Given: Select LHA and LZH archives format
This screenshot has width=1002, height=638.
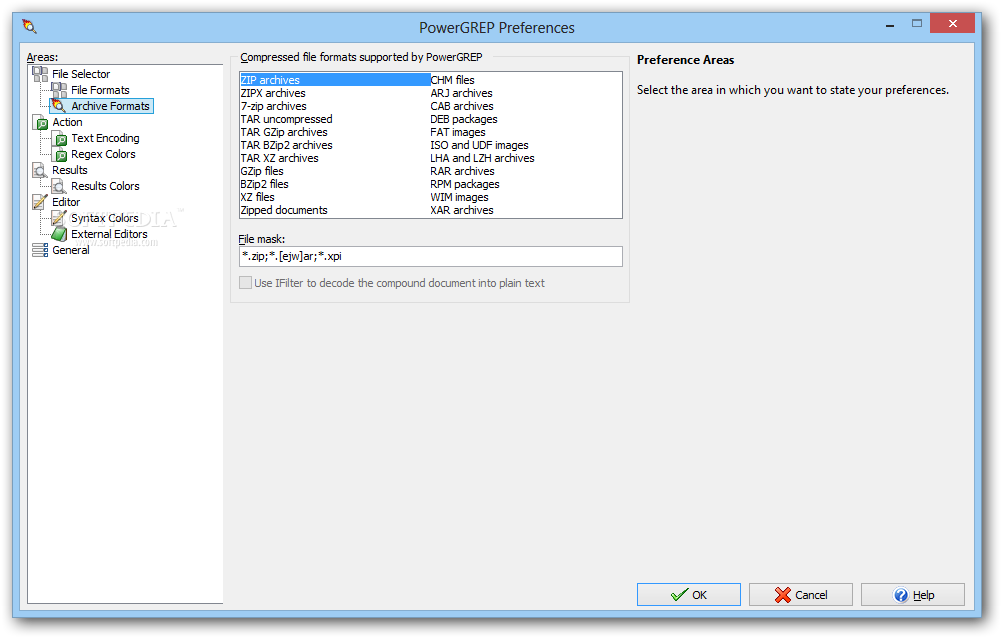Looking at the screenshot, I should pos(482,158).
